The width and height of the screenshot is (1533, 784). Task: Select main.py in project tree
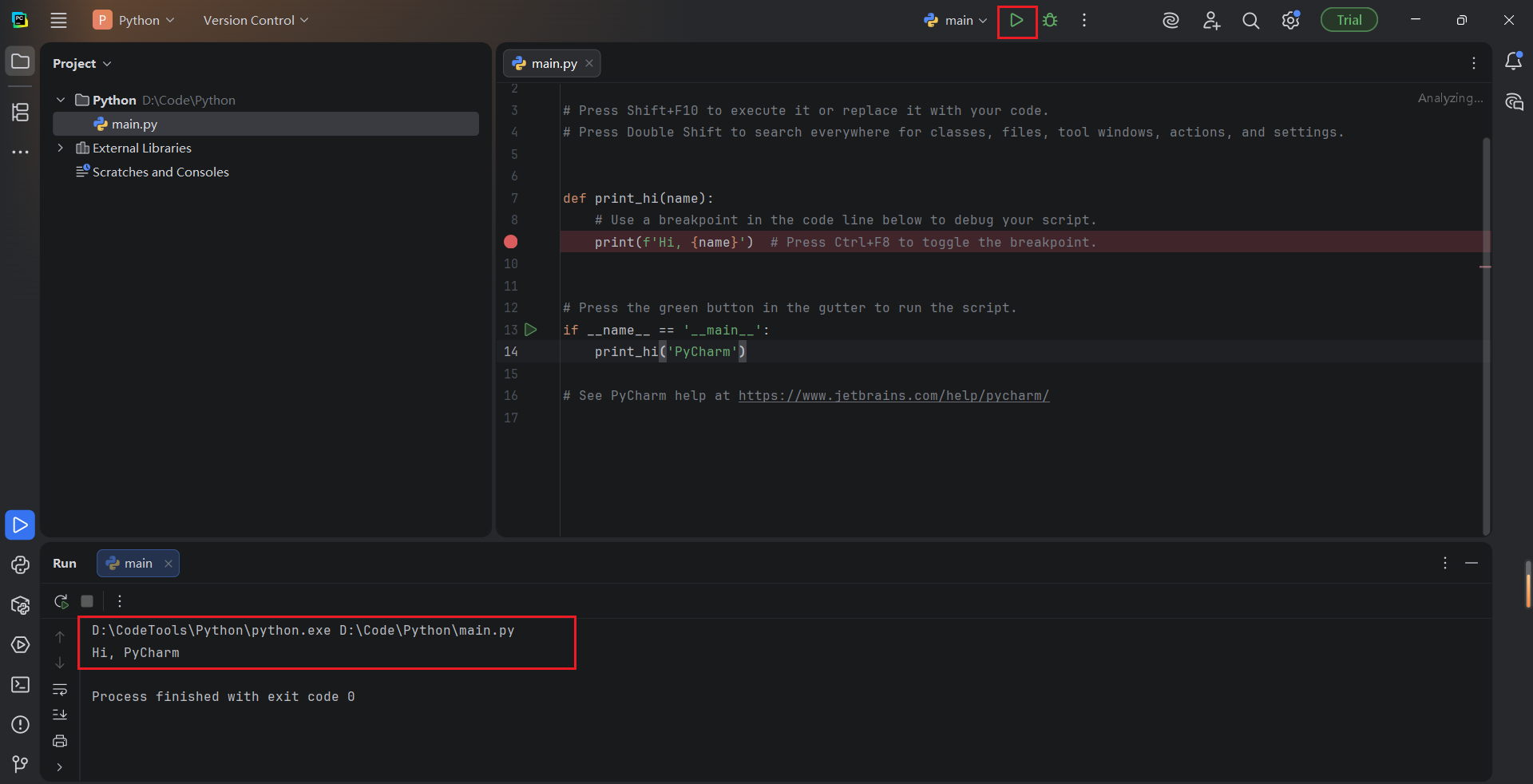[x=266, y=124]
